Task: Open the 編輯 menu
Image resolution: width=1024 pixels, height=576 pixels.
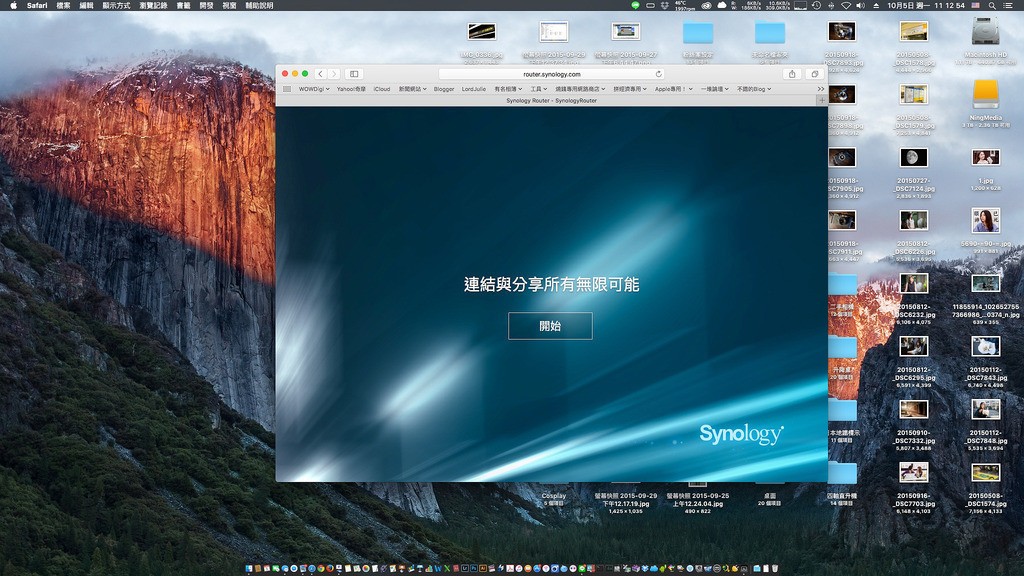Action: (86, 5)
